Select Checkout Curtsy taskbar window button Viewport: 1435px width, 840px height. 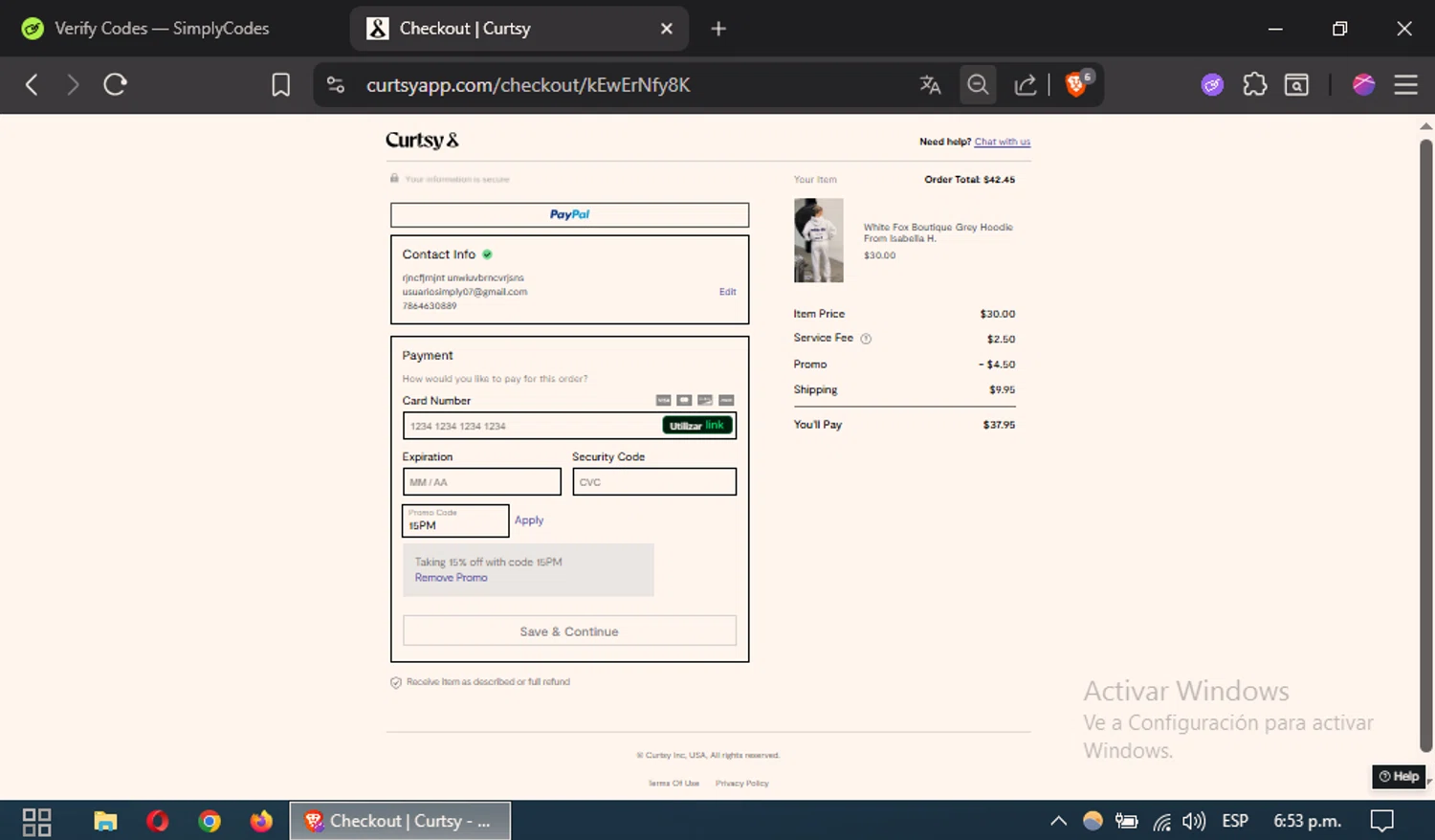point(400,821)
